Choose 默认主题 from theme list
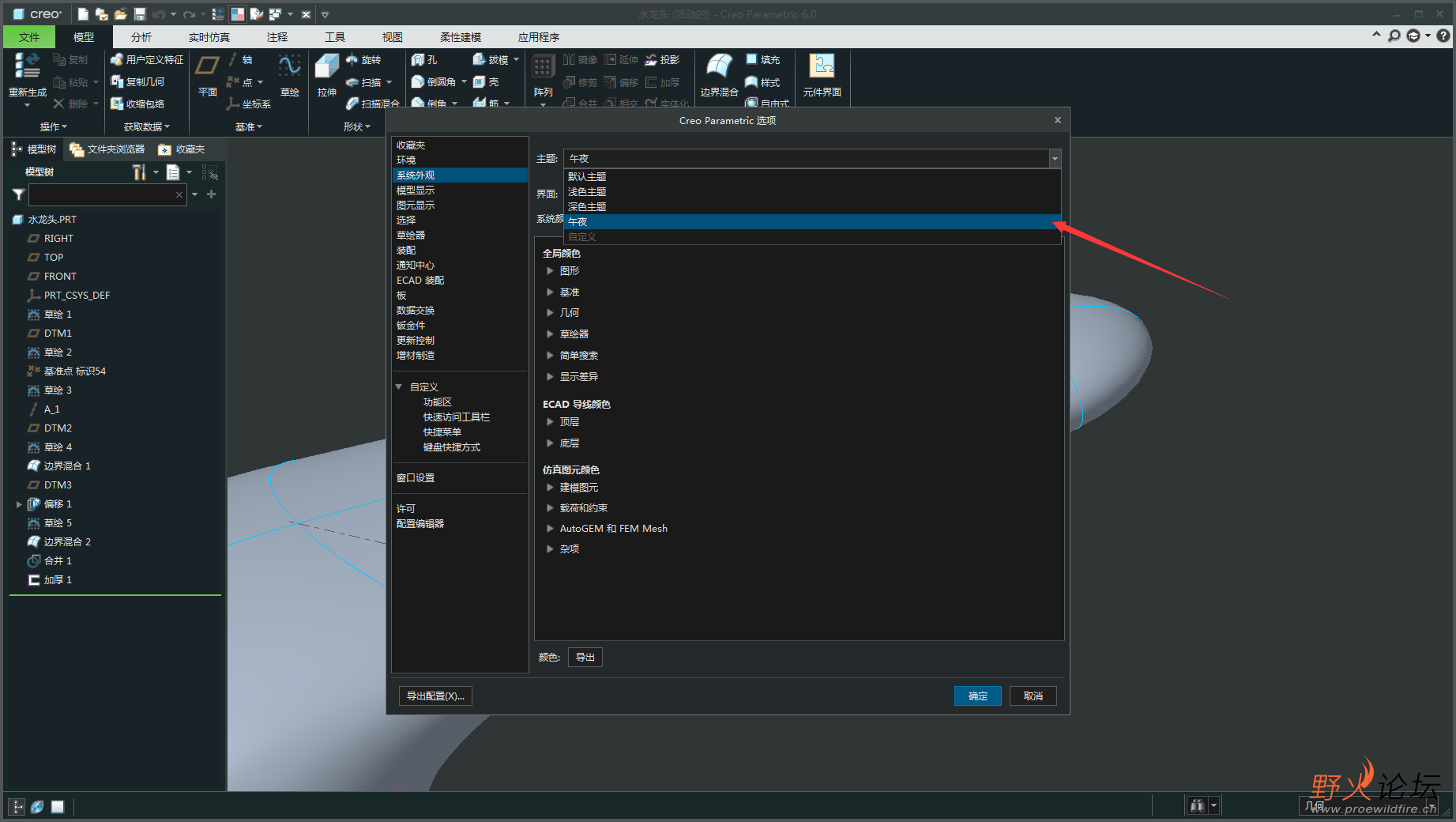The height and width of the screenshot is (822, 1456). 812,177
